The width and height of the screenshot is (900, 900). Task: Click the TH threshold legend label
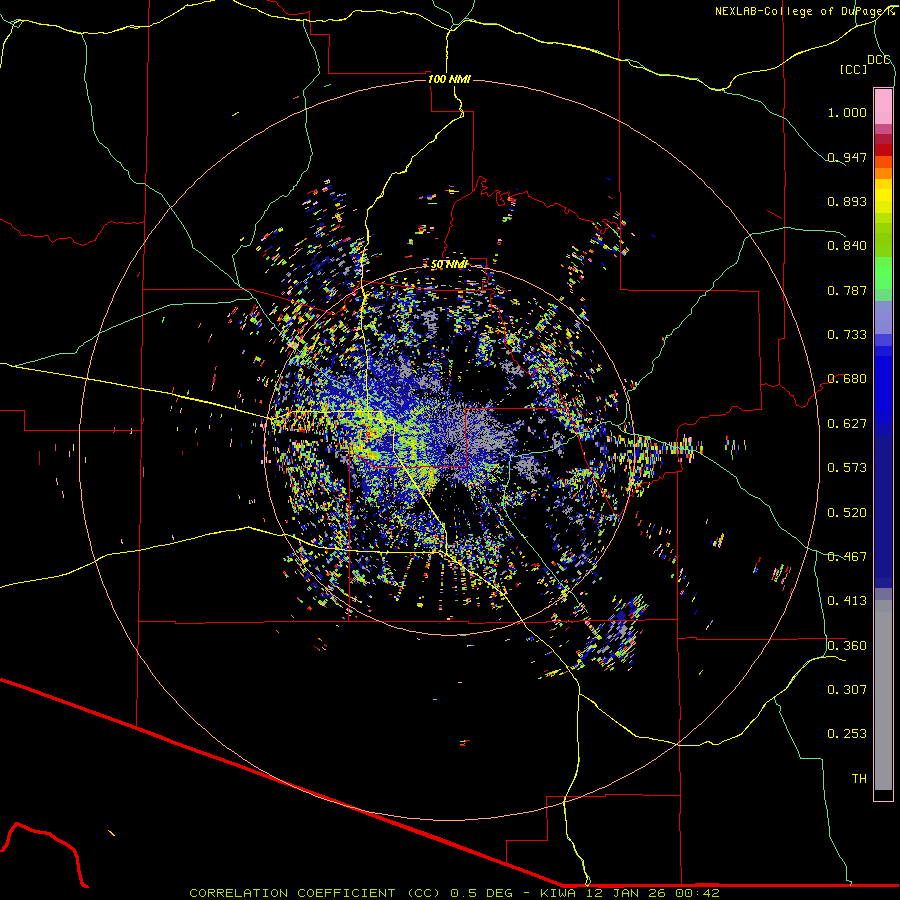859,779
